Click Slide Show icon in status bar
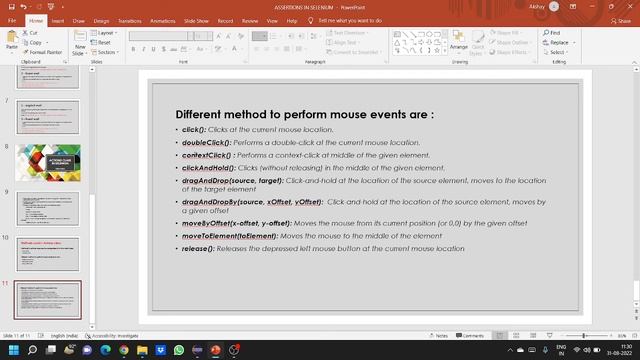The height and width of the screenshot is (360, 640). [x=549, y=336]
